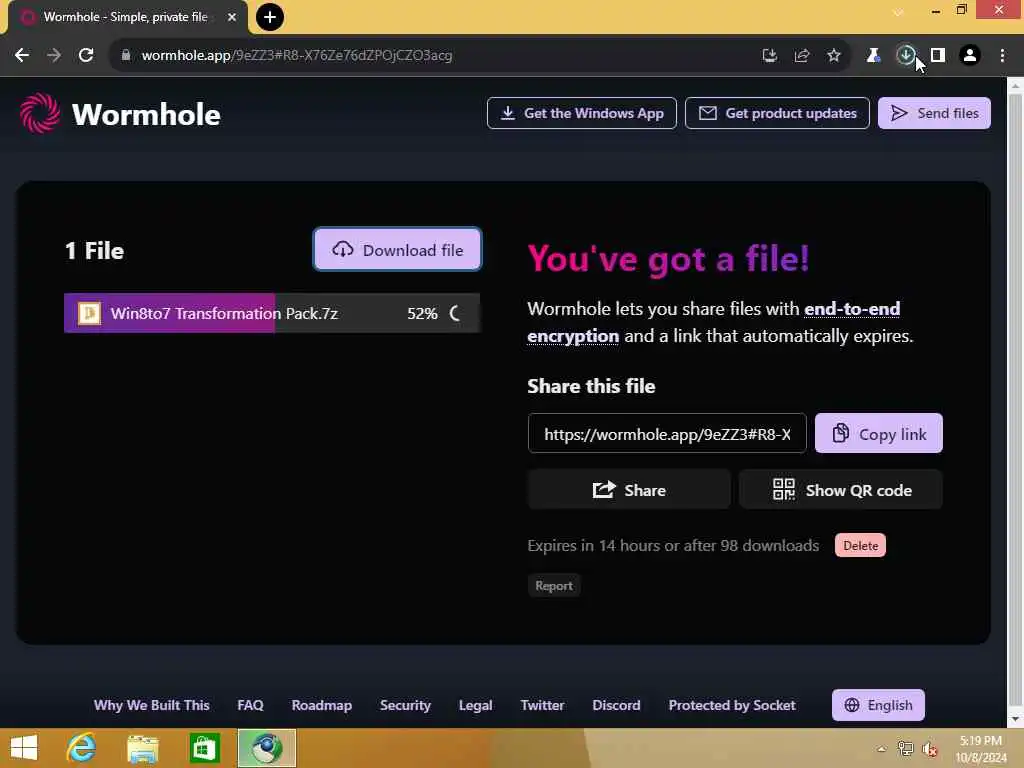Click the page vertical scrollbar
The width and height of the screenshot is (1024, 768).
[x=1016, y=402]
